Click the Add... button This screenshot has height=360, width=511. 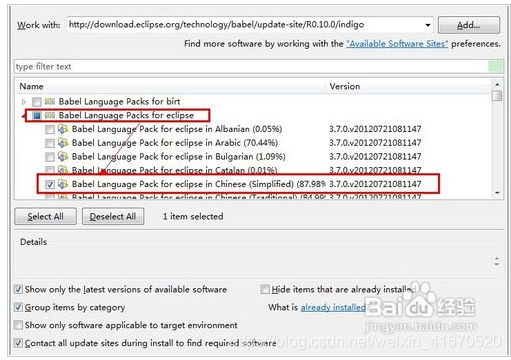[469, 25]
